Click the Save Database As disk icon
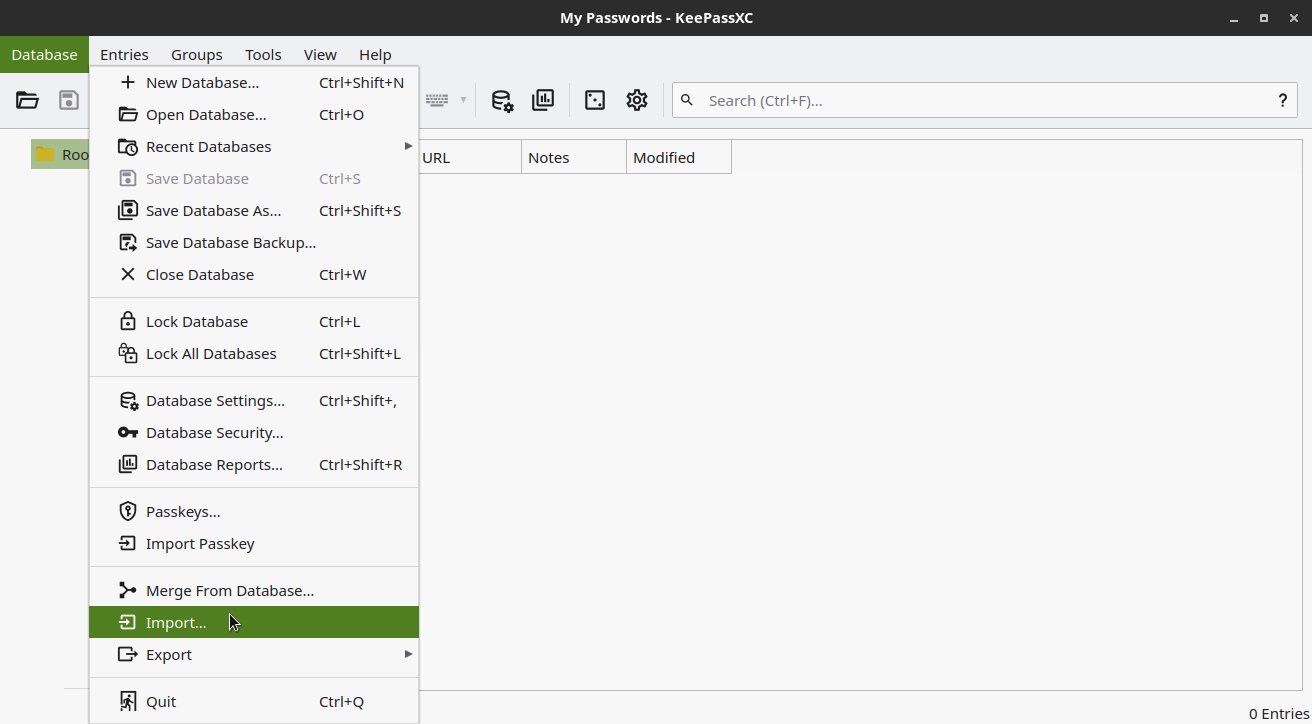The height and width of the screenshot is (724, 1312). point(127,211)
